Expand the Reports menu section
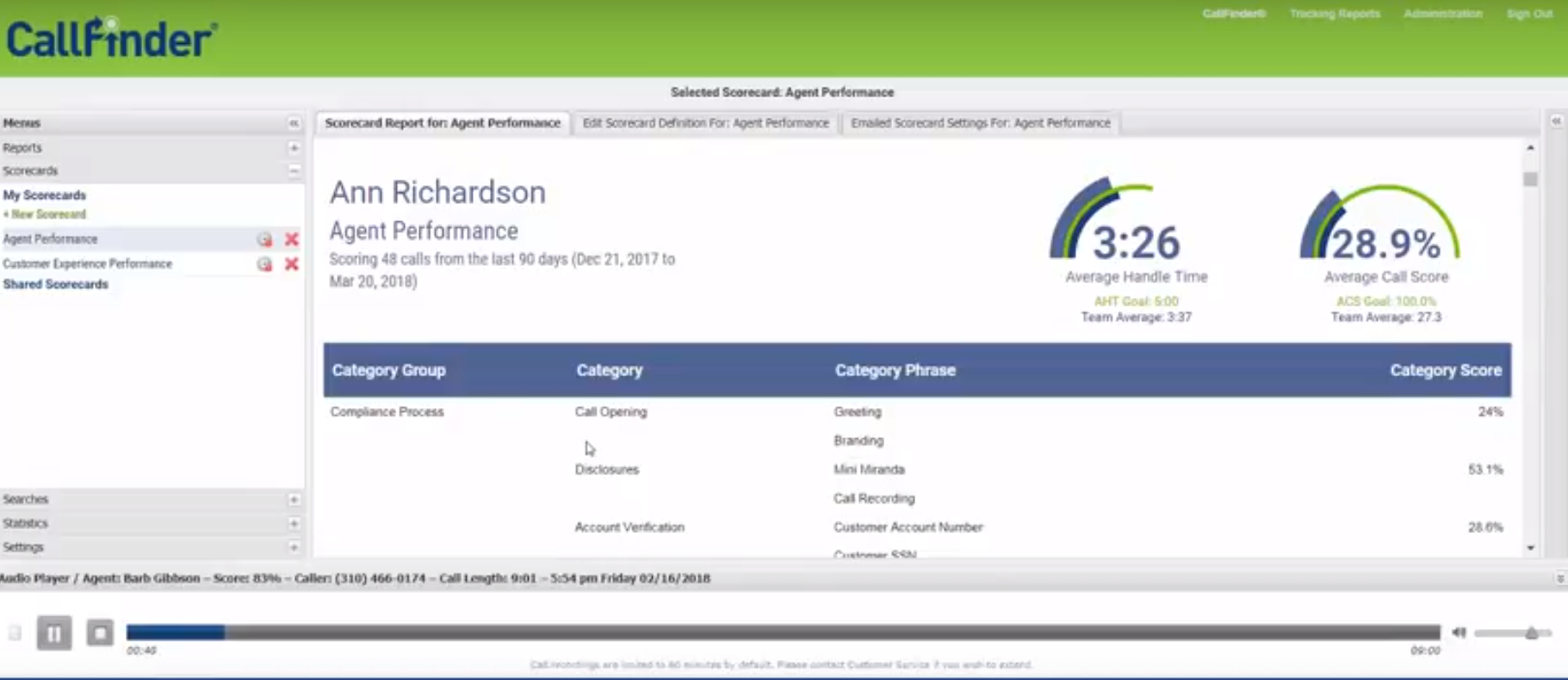The height and width of the screenshot is (680, 1568). [294, 148]
